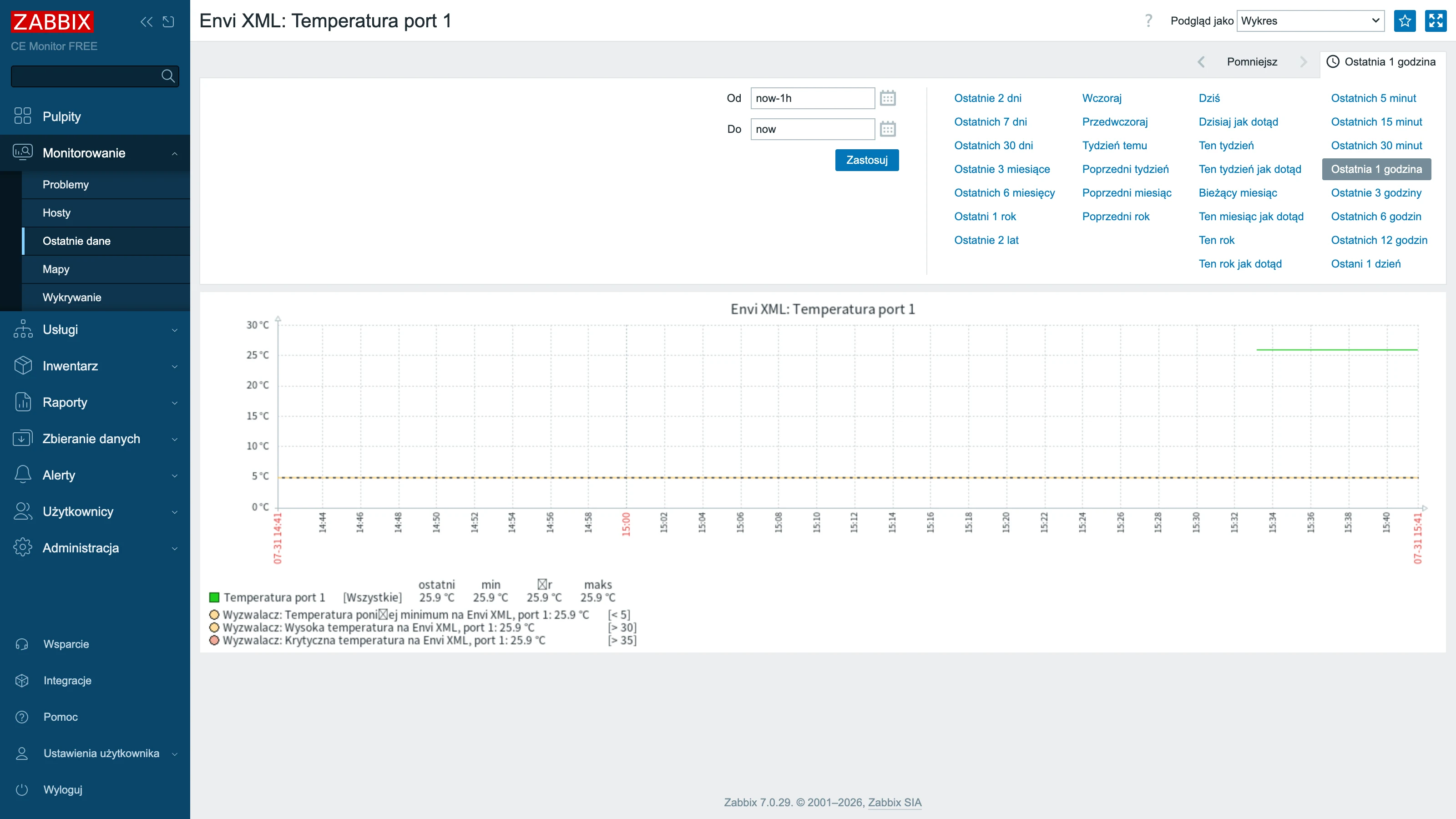Select Ostatnich 5 minut range
Screen dimensions: 1456x819
point(1373,98)
